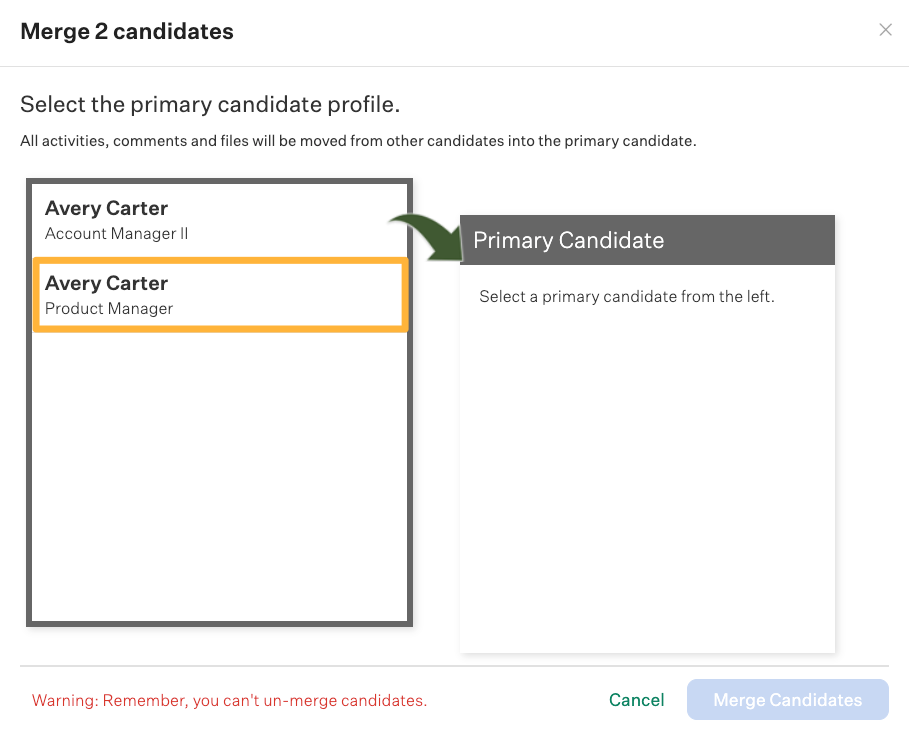The image size is (909, 739).
Task: Dismiss the merge dialog via Cancel
Action: 636,700
